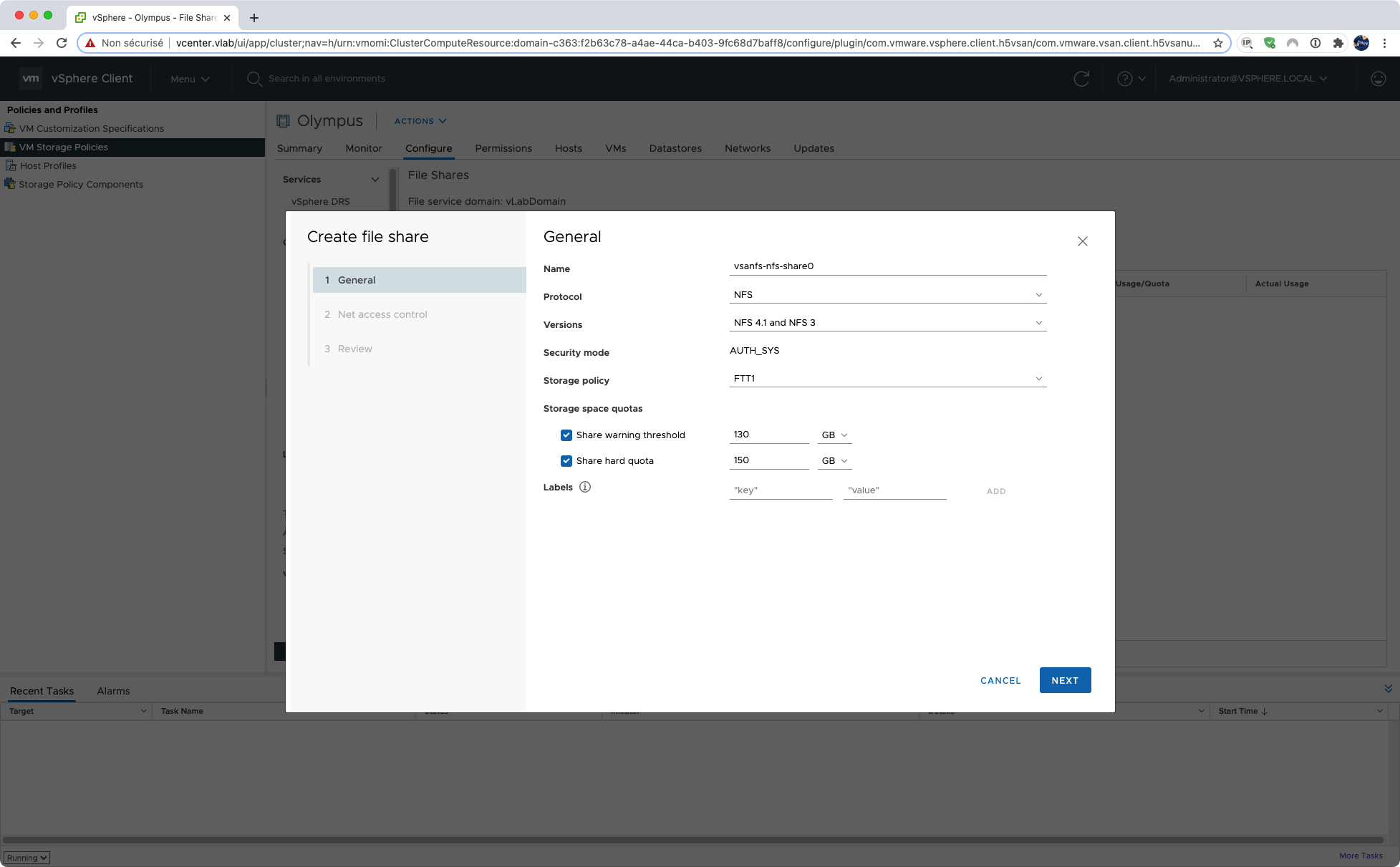Viewport: 1400px width, 867px height.
Task: Close the Create file share dialog
Action: [1083, 241]
